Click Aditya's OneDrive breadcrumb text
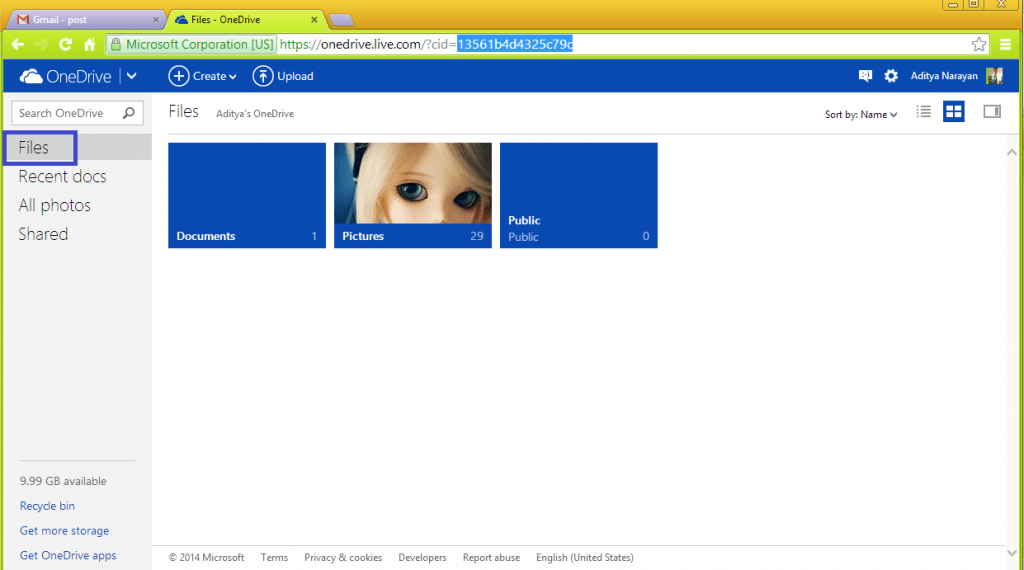 [255, 114]
